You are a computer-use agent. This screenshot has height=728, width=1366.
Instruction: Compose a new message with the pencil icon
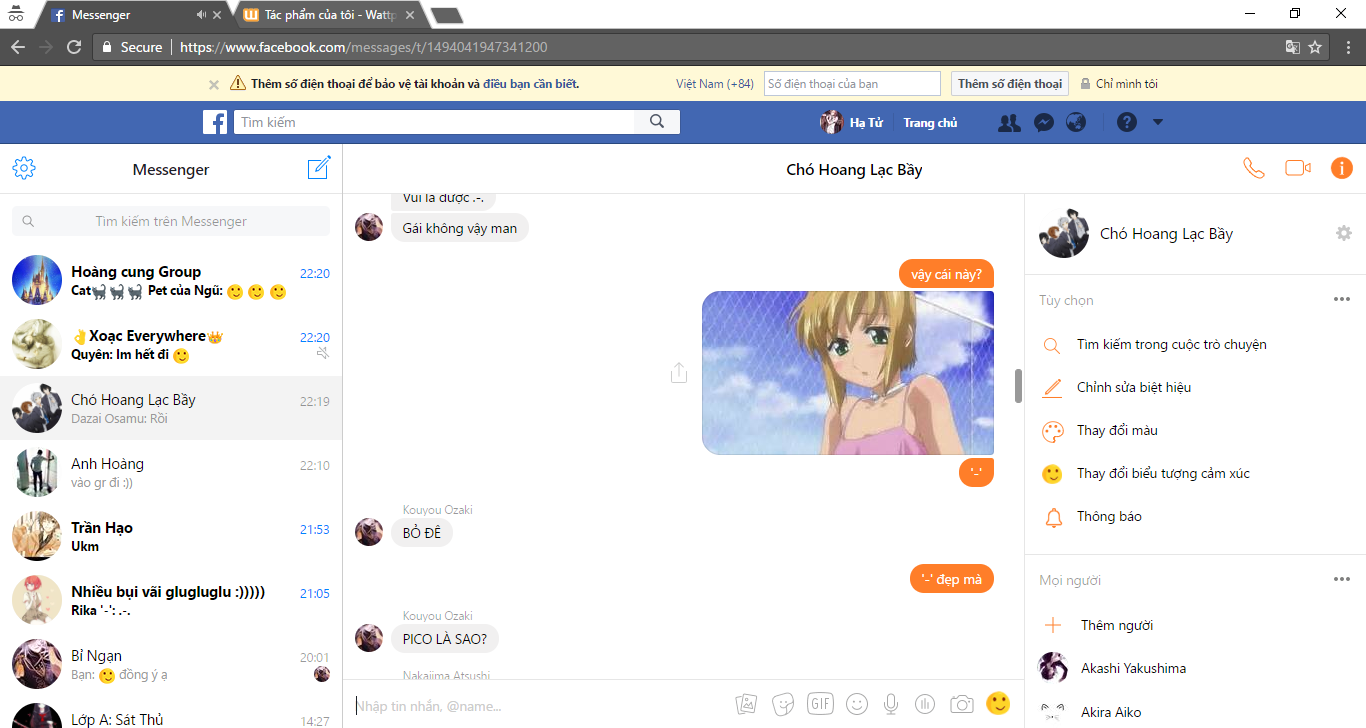(318, 168)
